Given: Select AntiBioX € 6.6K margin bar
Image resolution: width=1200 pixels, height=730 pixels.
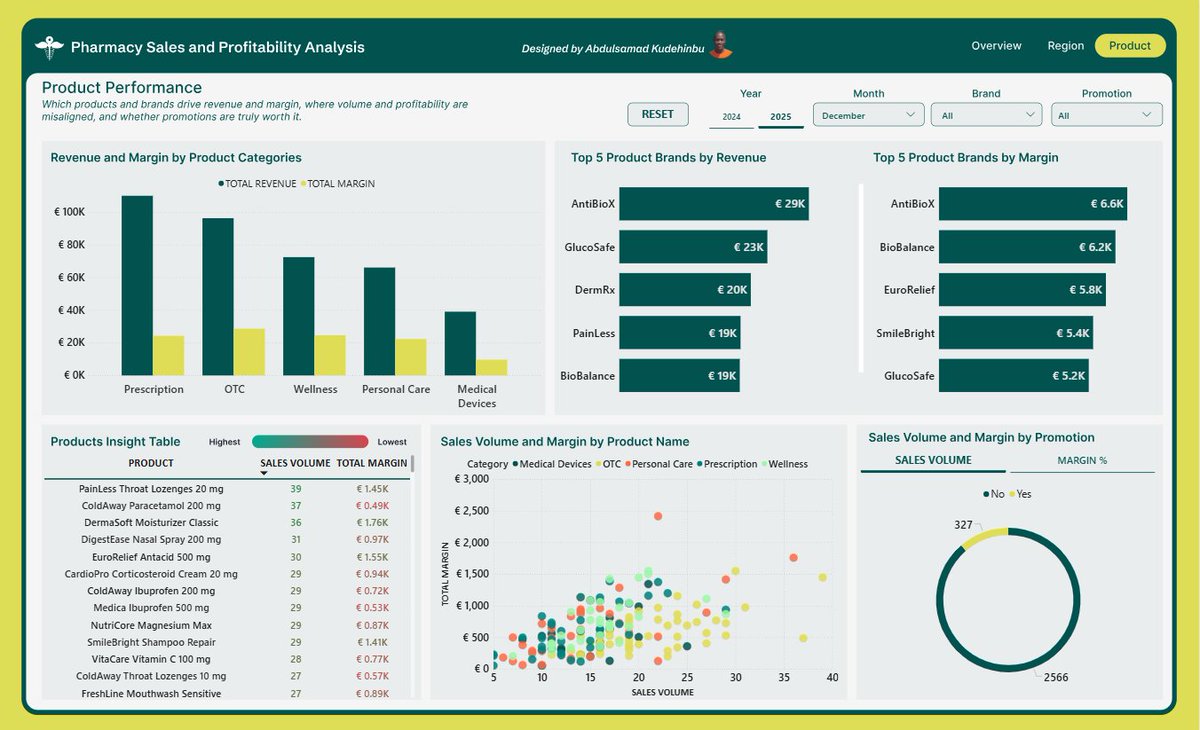Looking at the screenshot, I should tap(1033, 204).
